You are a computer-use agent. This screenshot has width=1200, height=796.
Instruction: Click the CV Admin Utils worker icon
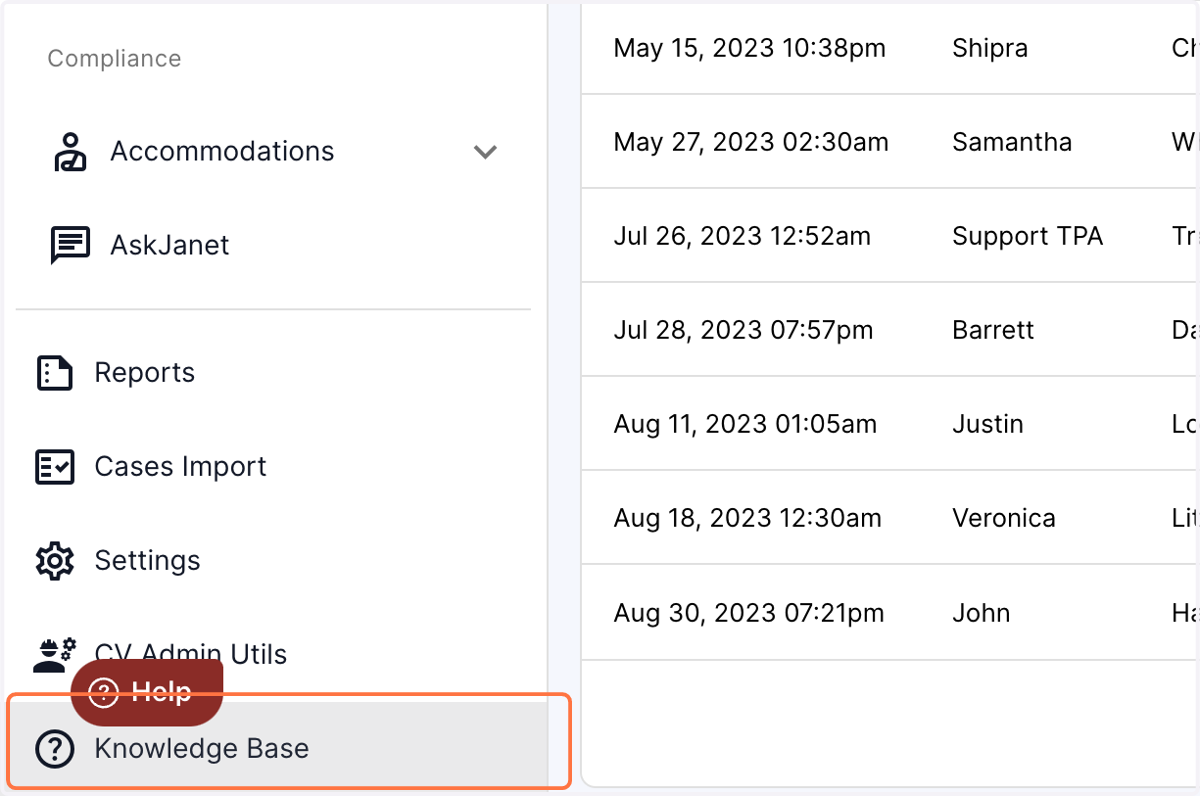54,654
